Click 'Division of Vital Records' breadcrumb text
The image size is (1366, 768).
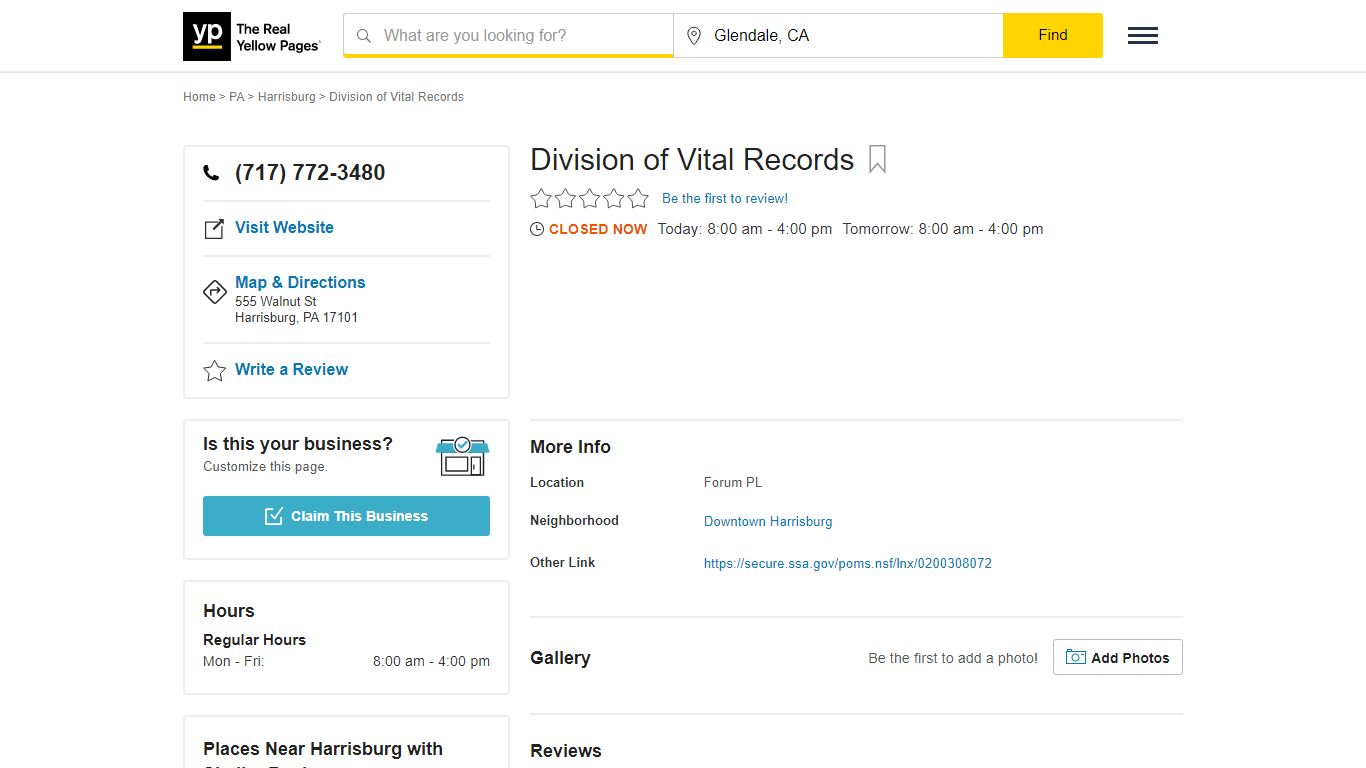tap(396, 97)
